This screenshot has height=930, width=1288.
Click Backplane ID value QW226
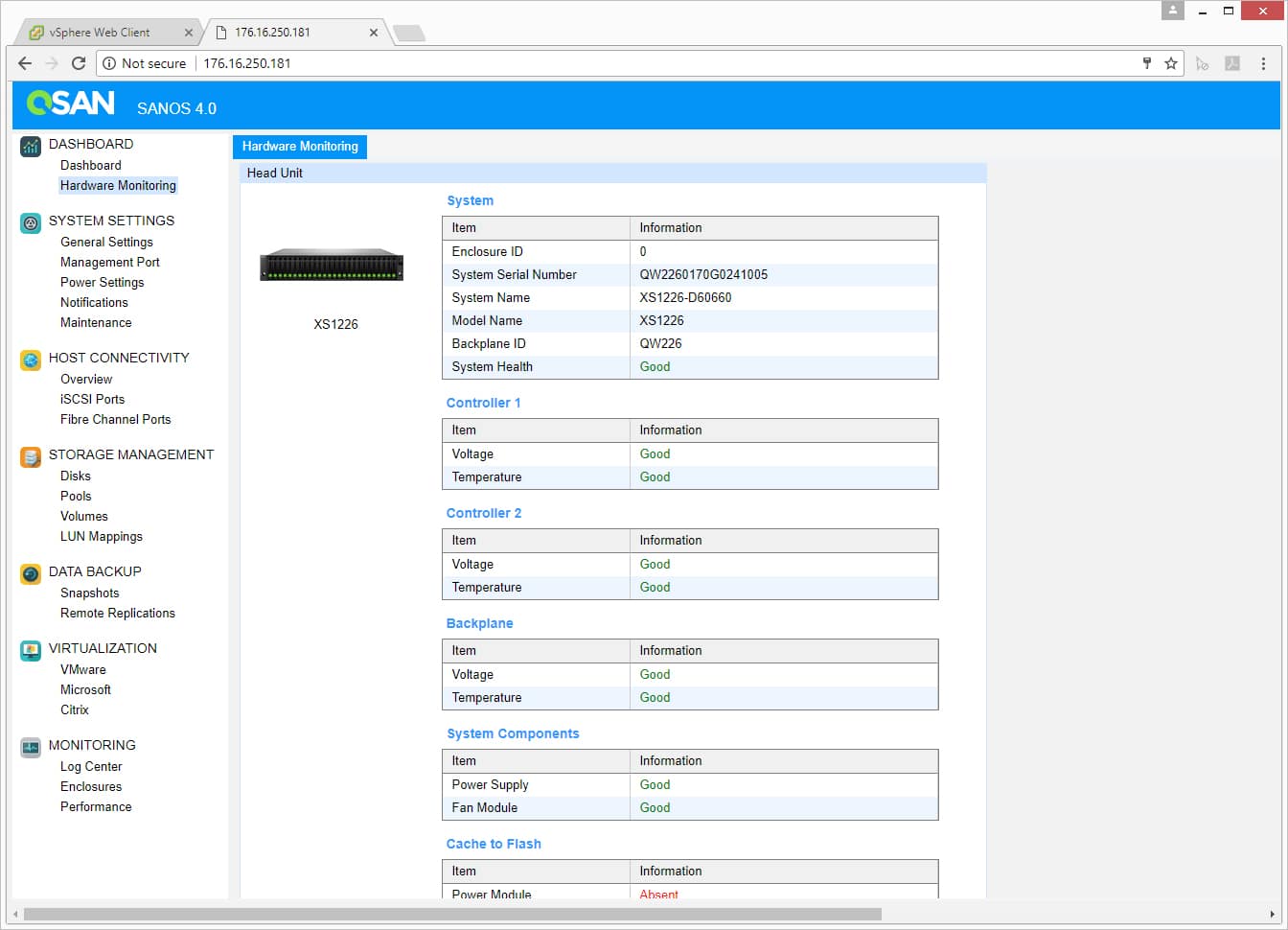point(660,343)
